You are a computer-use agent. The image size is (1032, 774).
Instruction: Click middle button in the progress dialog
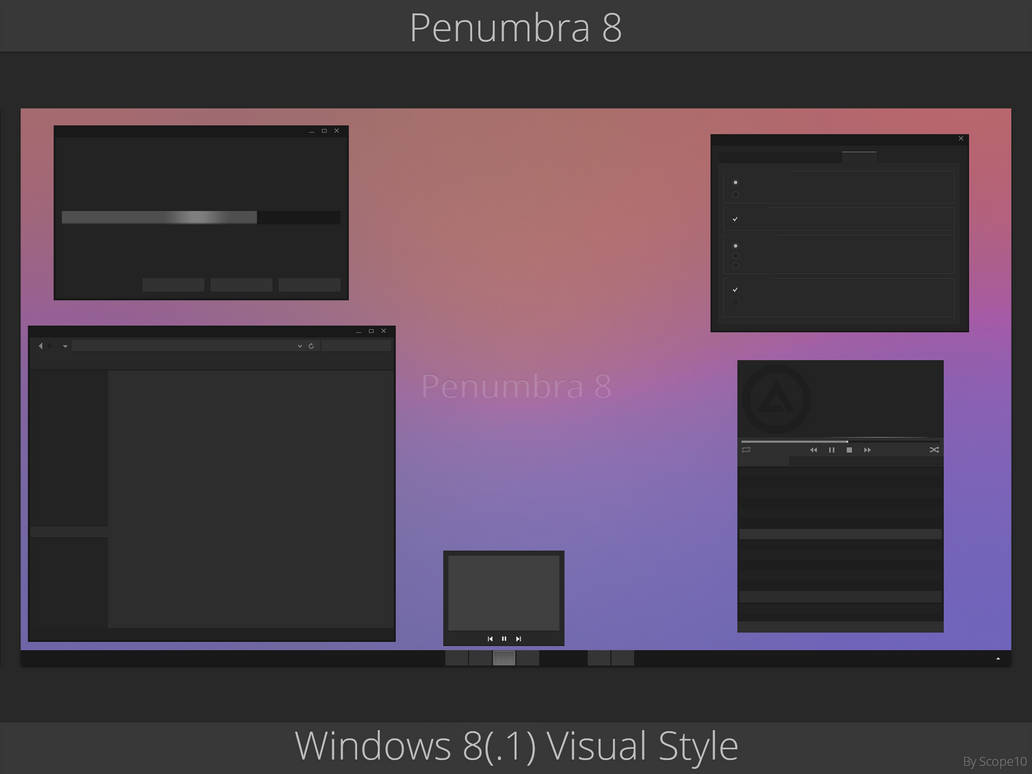coord(242,284)
